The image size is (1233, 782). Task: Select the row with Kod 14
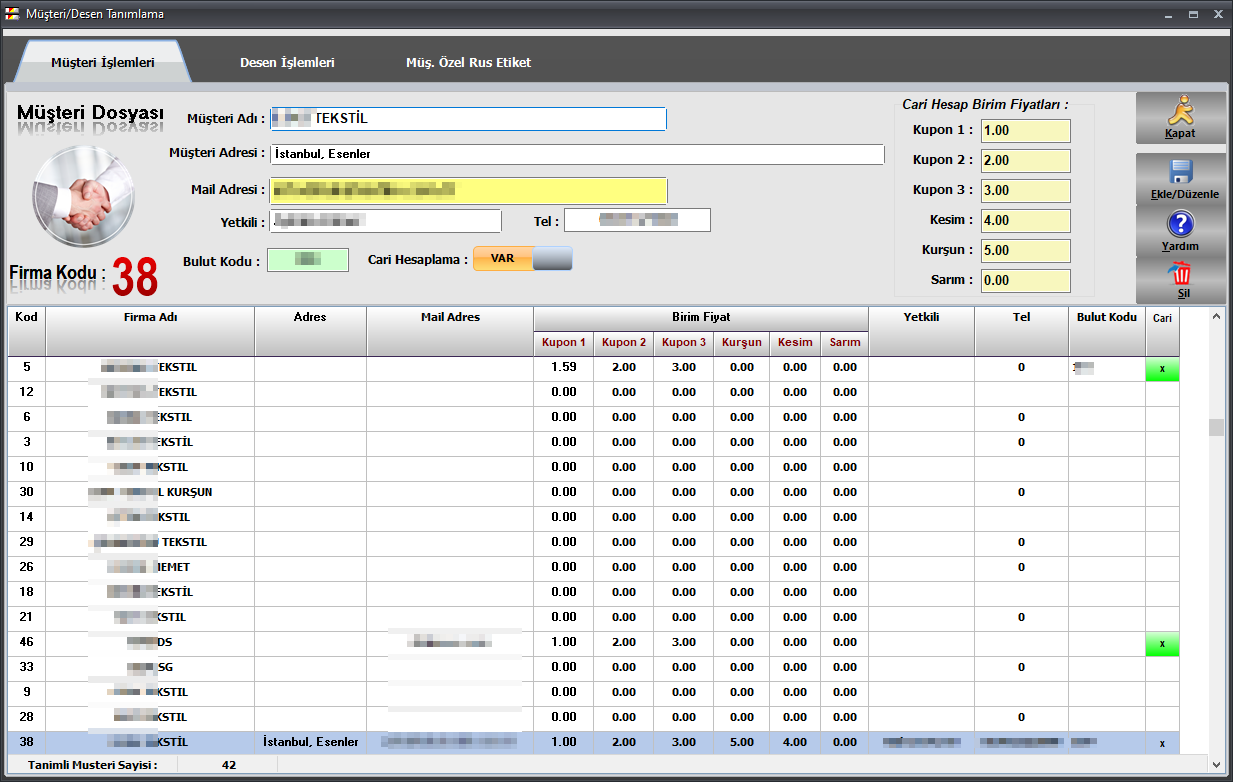pos(594,518)
